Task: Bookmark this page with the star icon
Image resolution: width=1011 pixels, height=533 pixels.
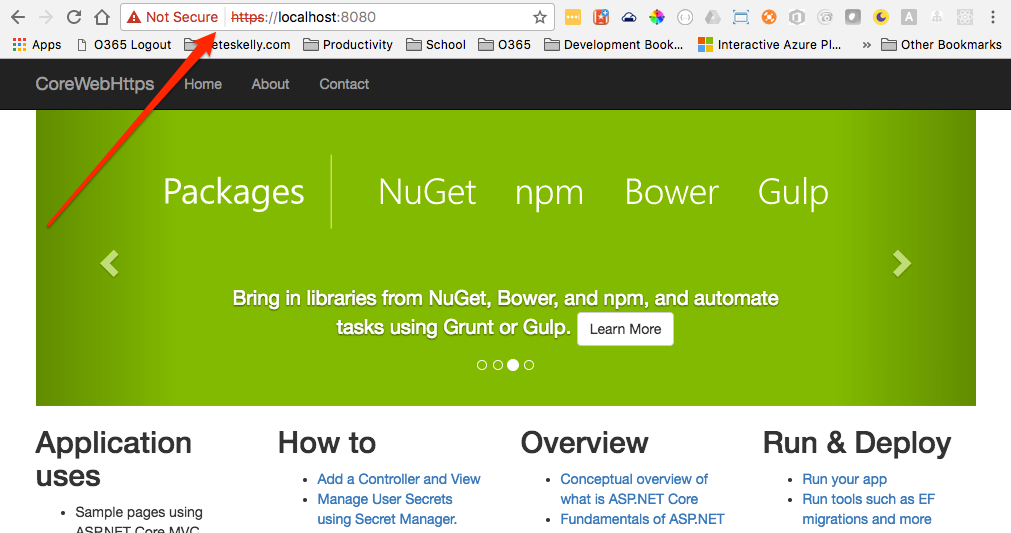Action: pyautogui.click(x=540, y=17)
